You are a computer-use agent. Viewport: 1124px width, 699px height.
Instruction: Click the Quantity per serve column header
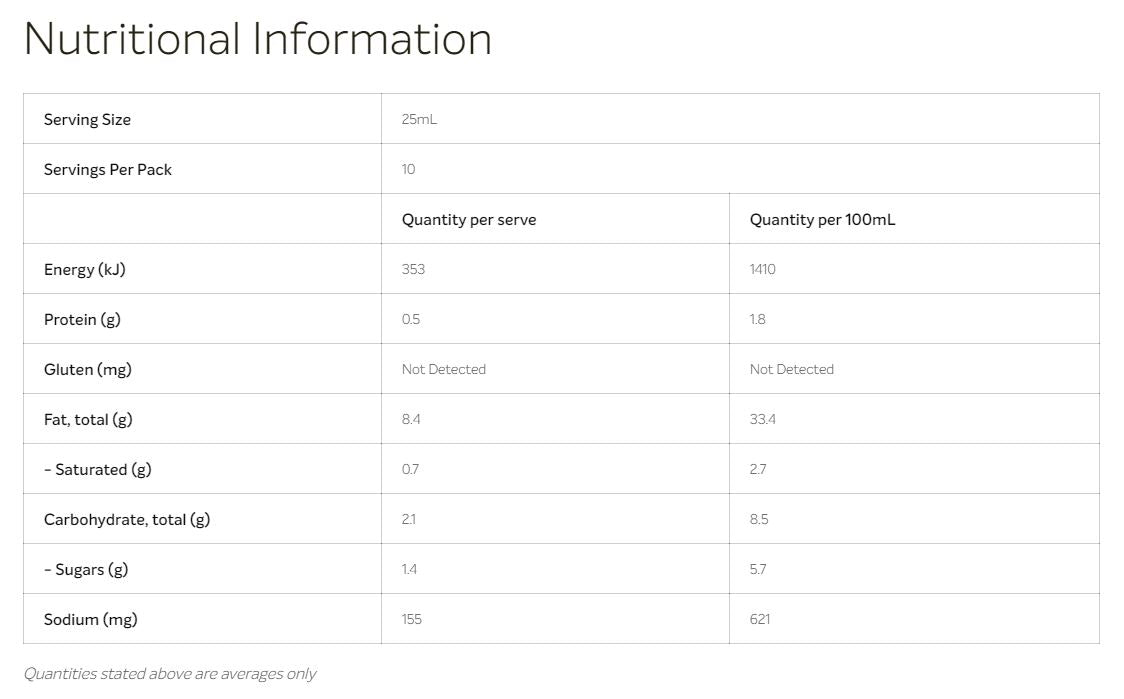469,219
